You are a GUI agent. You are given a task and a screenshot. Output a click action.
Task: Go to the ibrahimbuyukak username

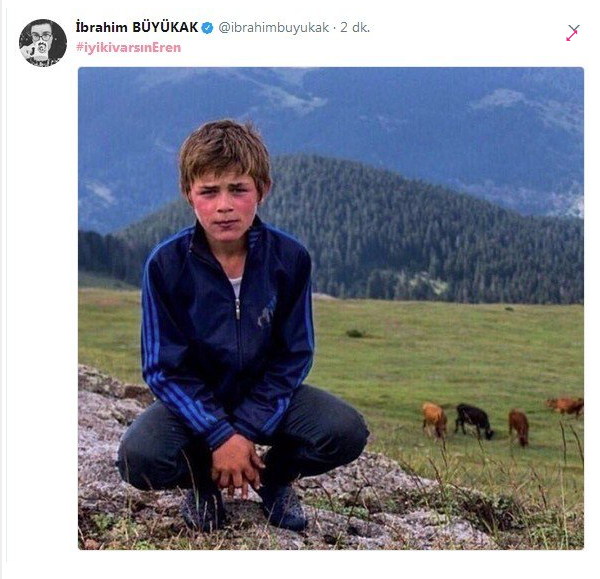(274, 28)
